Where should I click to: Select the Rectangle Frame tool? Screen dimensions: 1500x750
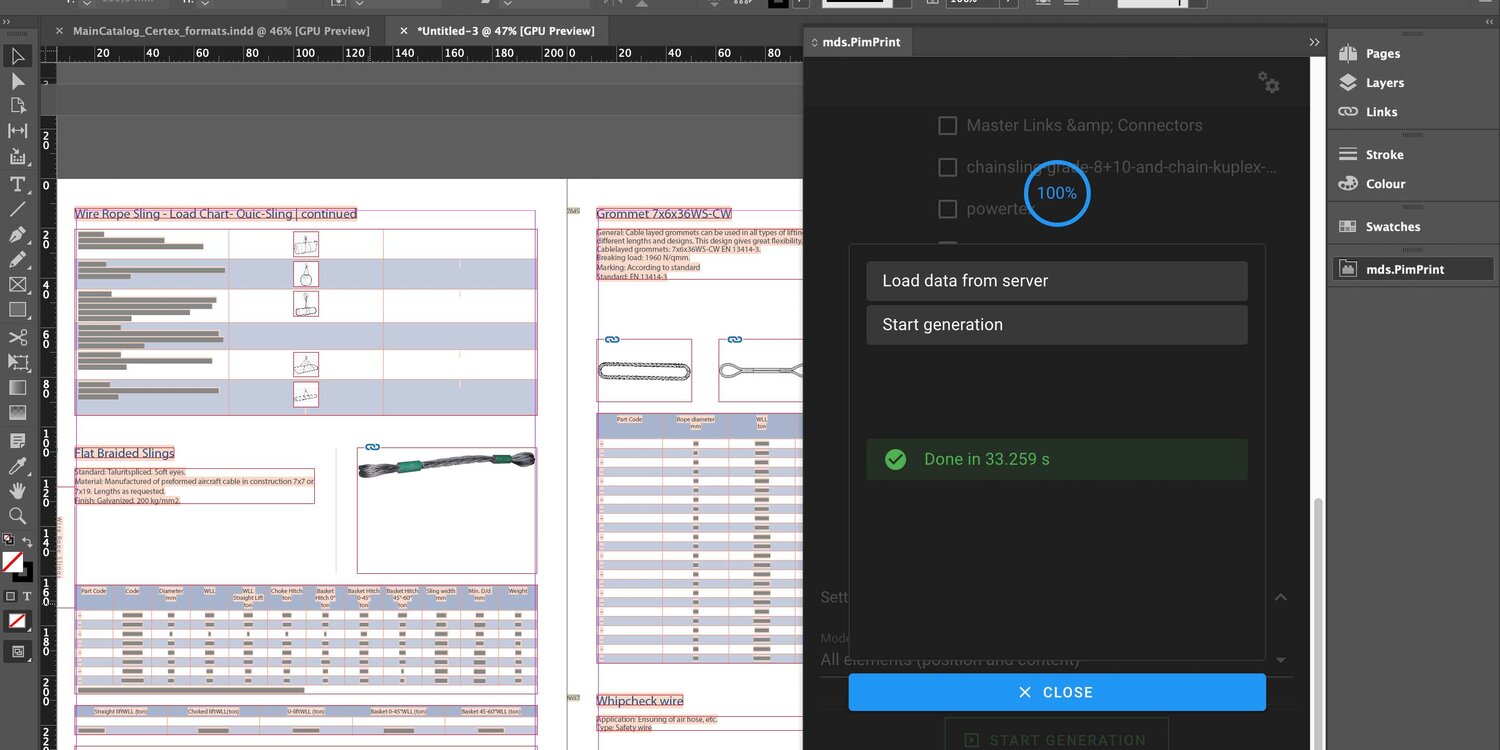pos(17,285)
